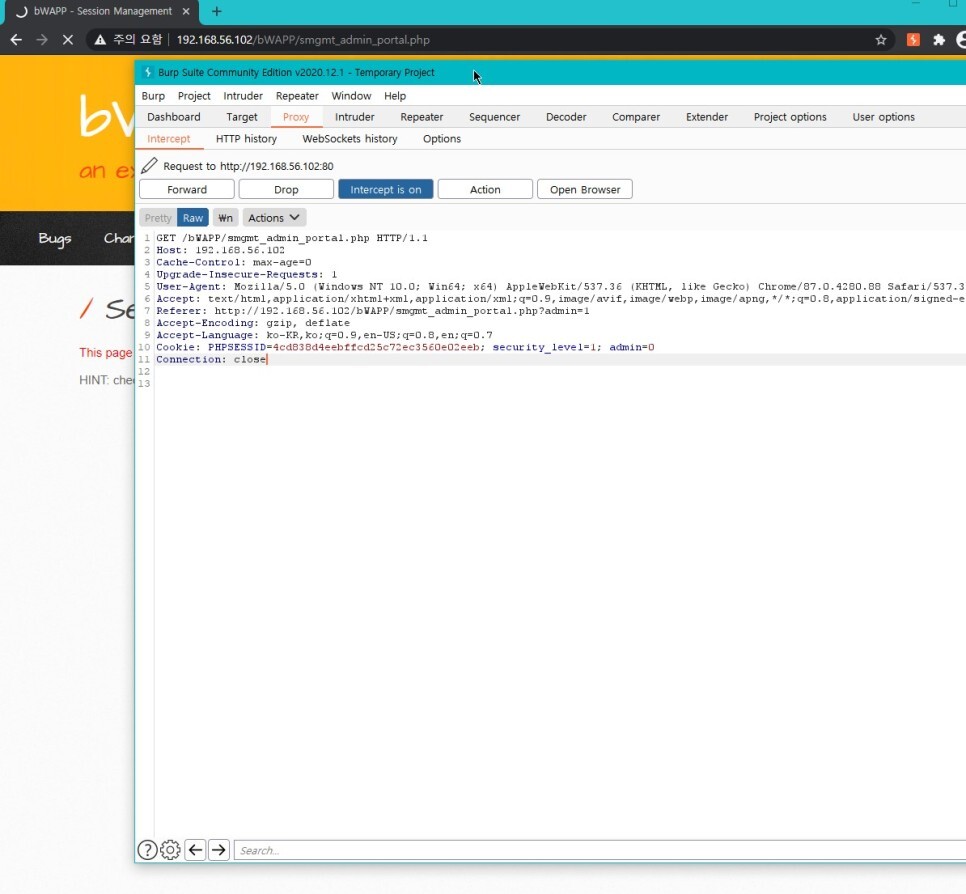Drop the intercepted request

pyautogui.click(x=286, y=189)
